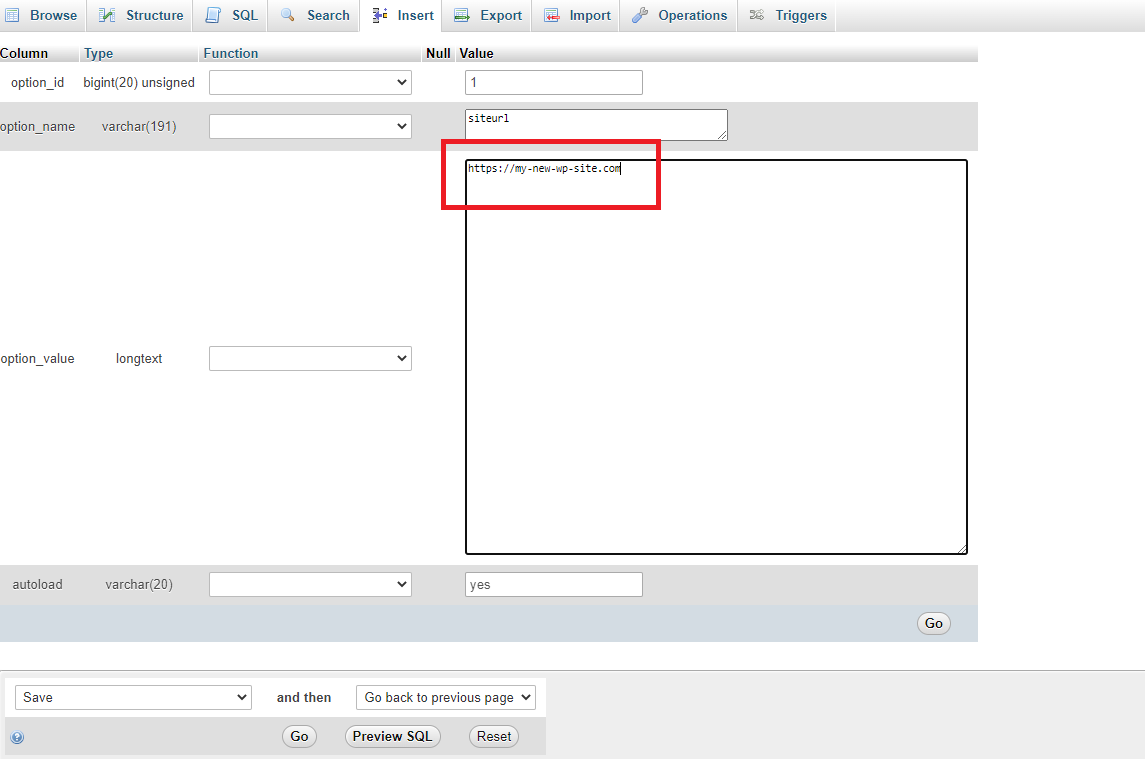Image resolution: width=1145 pixels, height=759 pixels.
Task: Click the Reset button
Action: pos(494,736)
